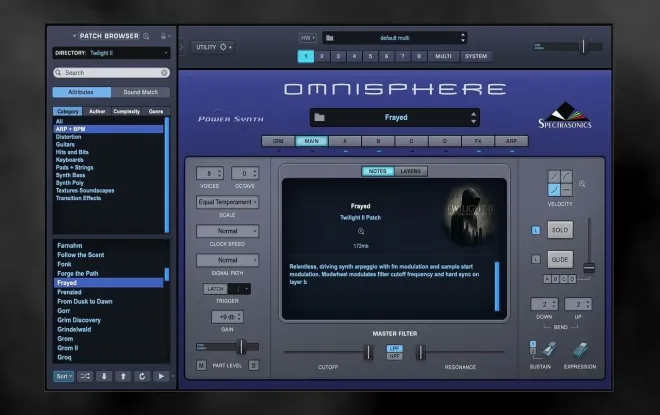The image size is (660, 415).
Task: Select the highlighted concave velocity curve
Action: click(x=554, y=189)
